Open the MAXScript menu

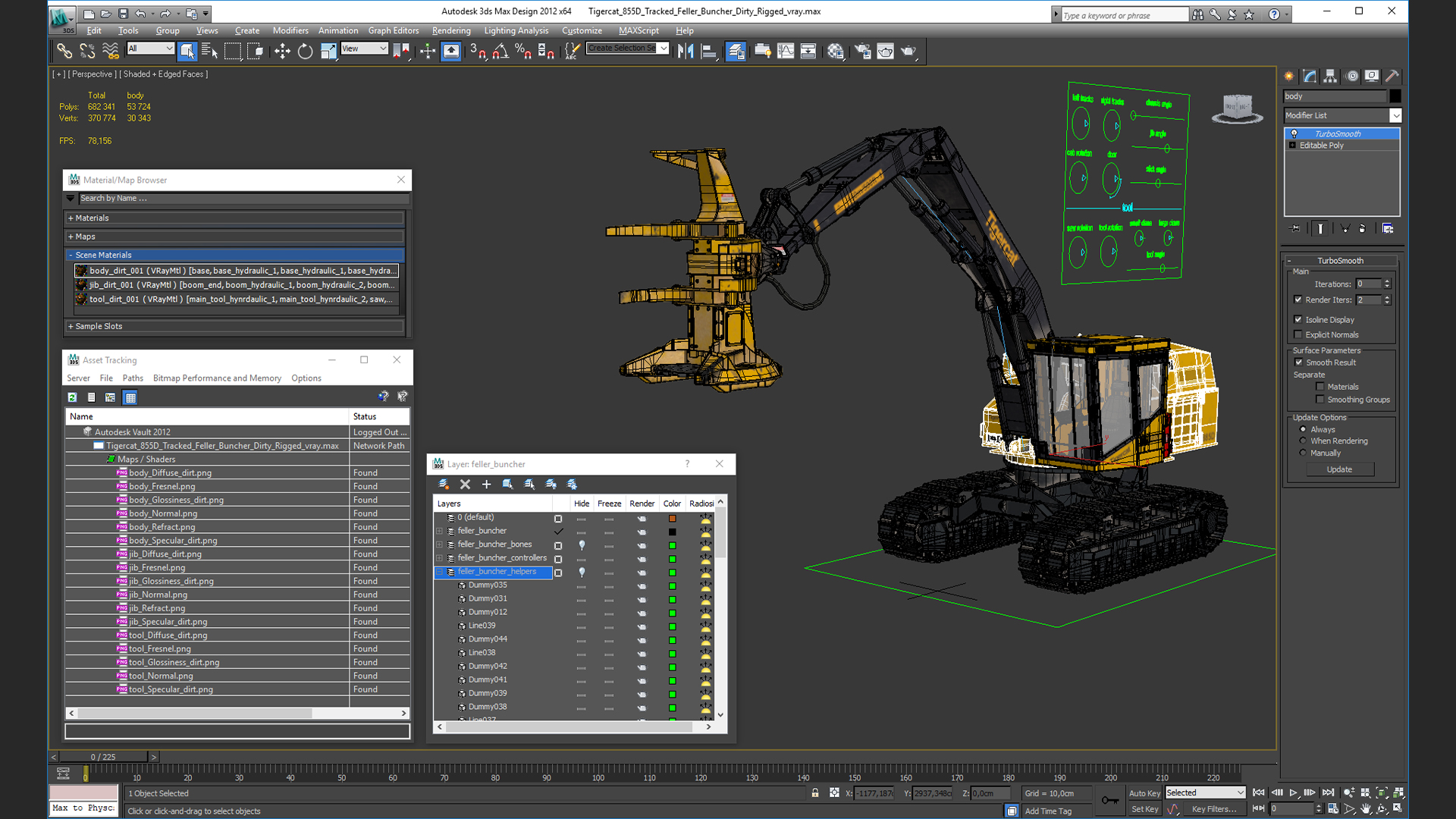click(639, 30)
